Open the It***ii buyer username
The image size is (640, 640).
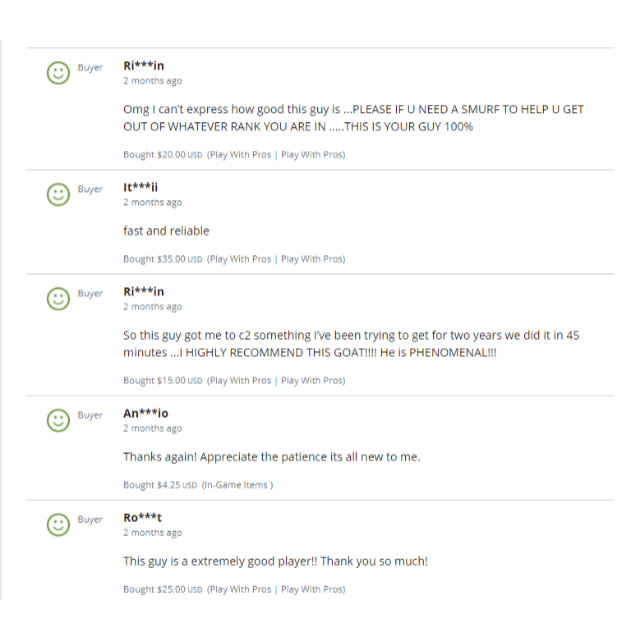coord(140,187)
